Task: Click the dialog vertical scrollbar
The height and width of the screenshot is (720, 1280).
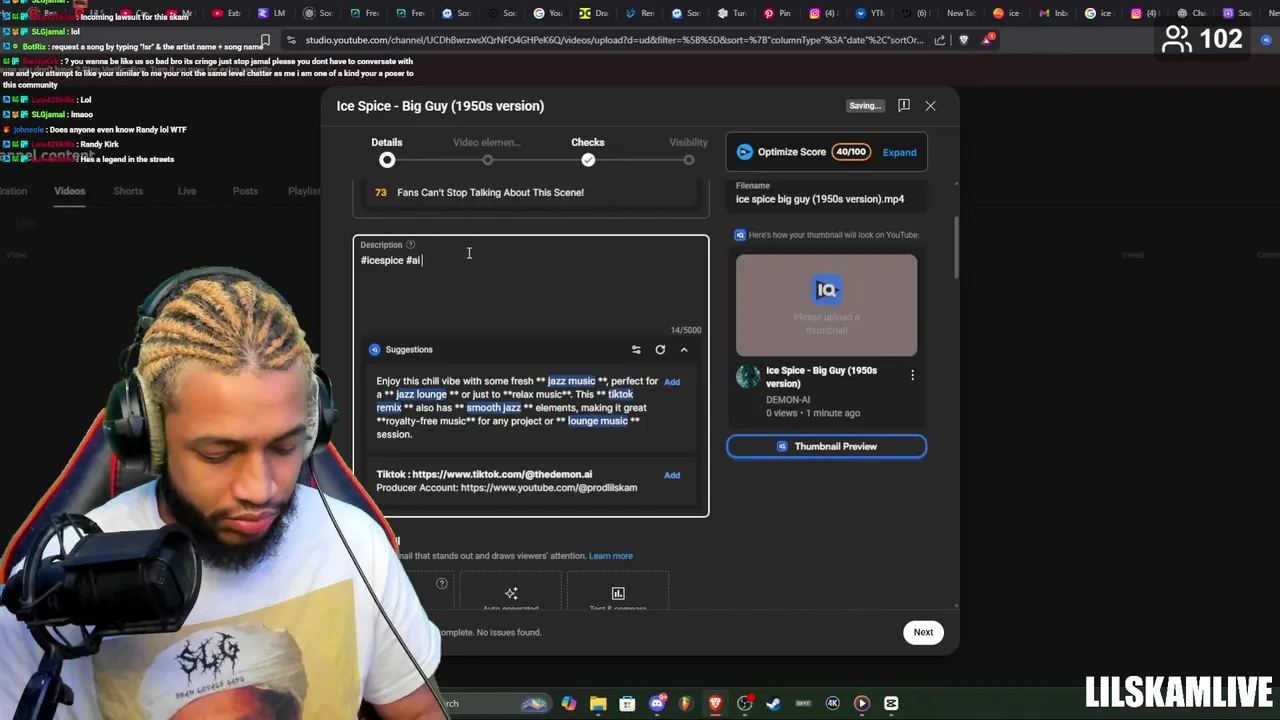Action: click(x=955, y=248)
